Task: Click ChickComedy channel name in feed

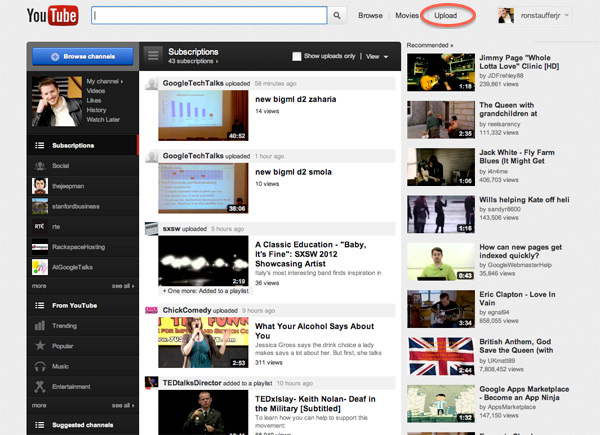Action: coord(187,310)
